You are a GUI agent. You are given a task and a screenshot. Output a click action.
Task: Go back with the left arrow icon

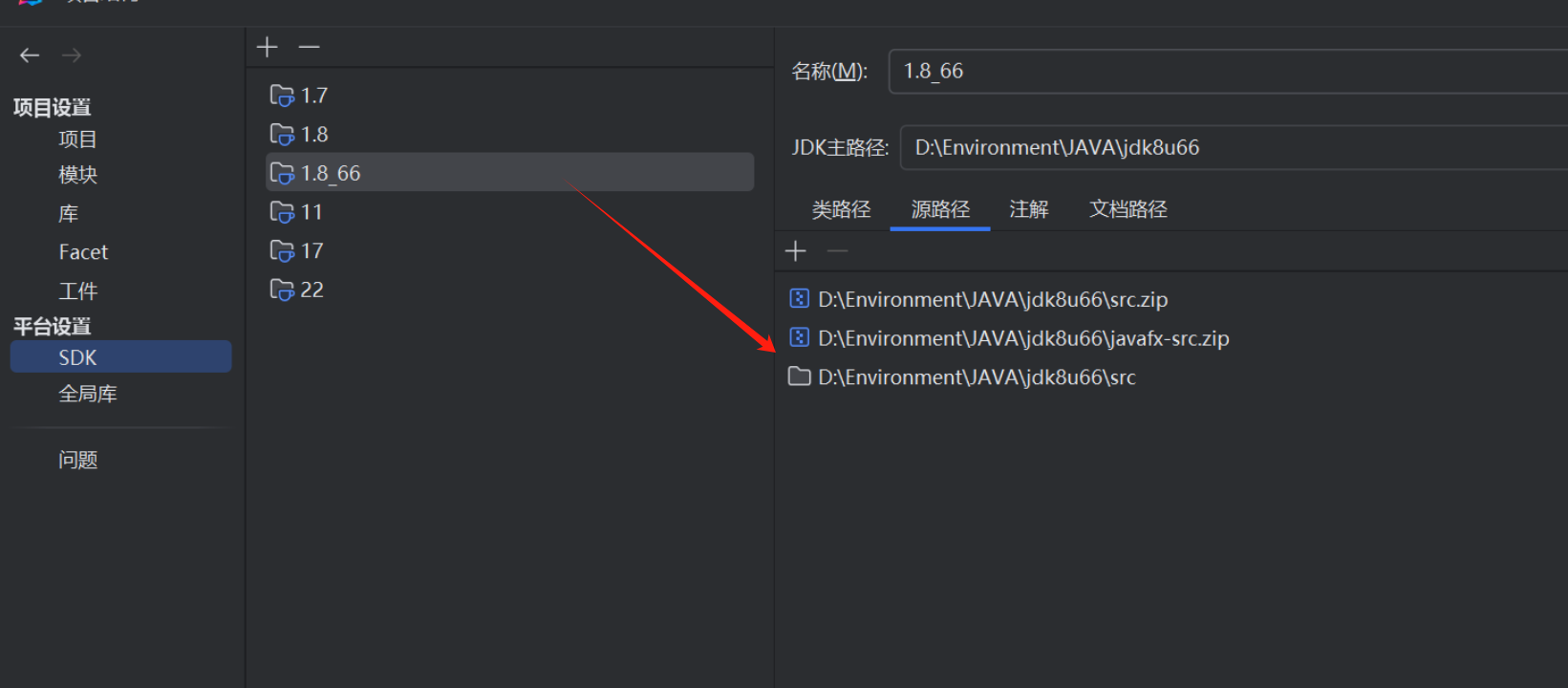[30, 55]
